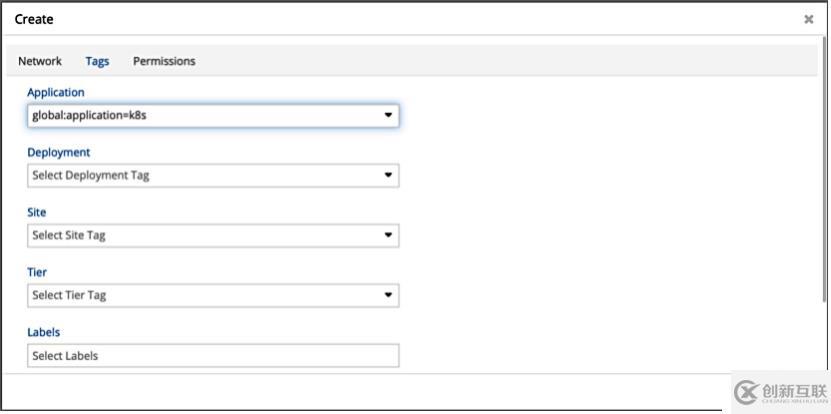
Task: Click the Create dialog title
Action: point(34,19)
